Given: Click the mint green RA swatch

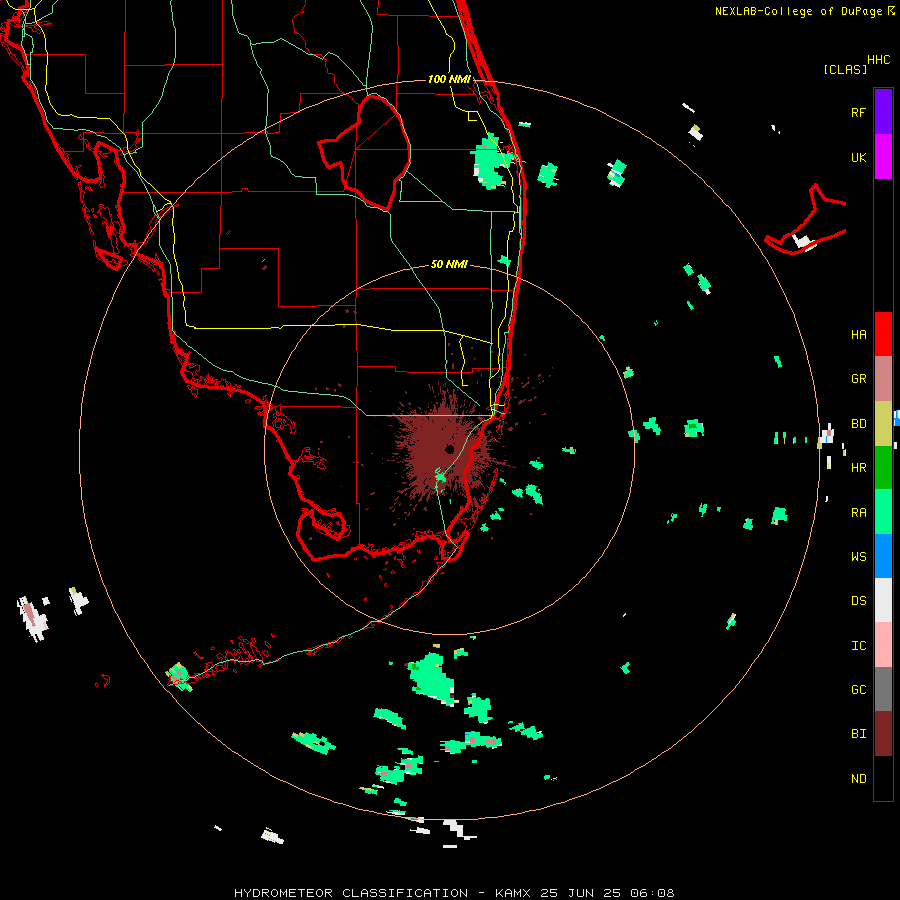Looking at the screenshot, I should tap(883, 512).
